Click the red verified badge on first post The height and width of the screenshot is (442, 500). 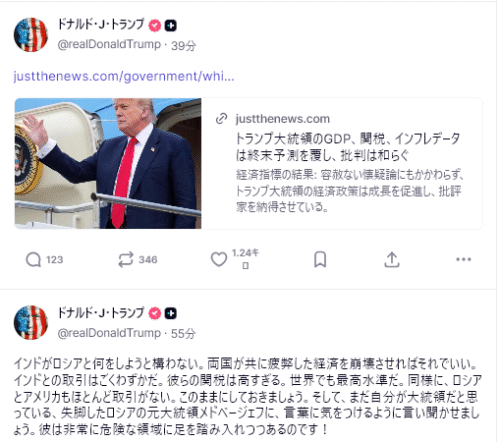155,26
